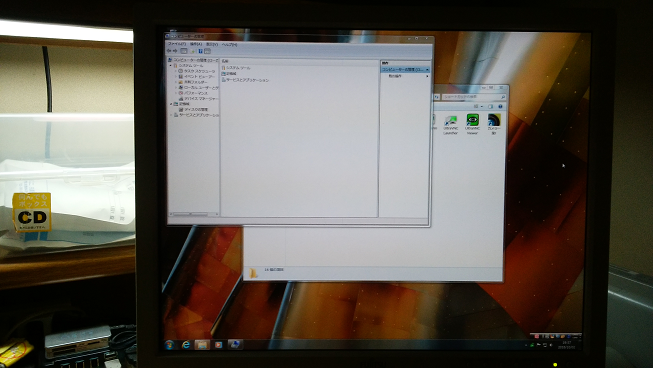Toggle the preview pane button in Explorer
653x368 pixels.
pos(491,107)
